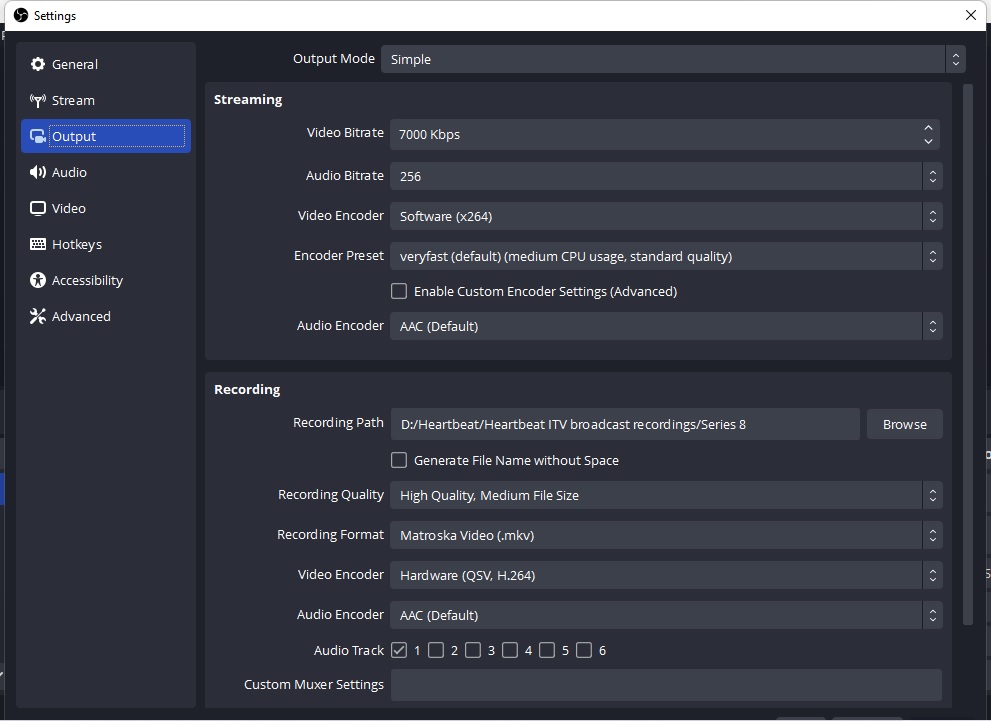
Task: Open Video settings section
Action: [106, 209]
